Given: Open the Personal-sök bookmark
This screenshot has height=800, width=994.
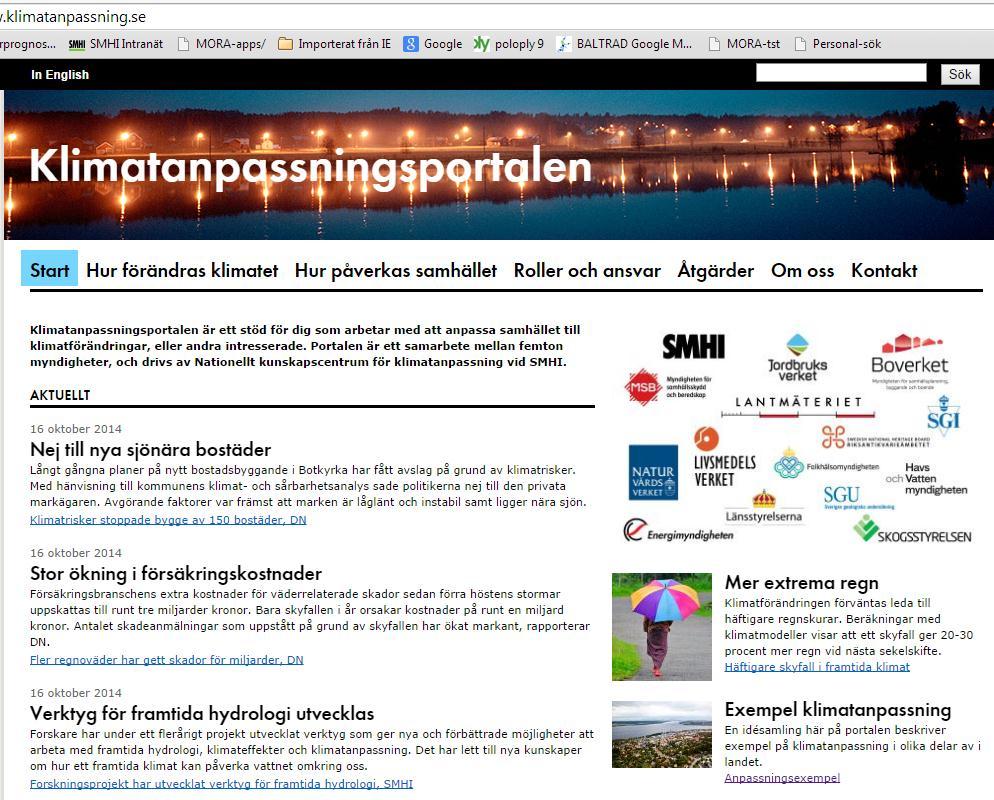Looking at the screenshot, I should pos(837,44).
